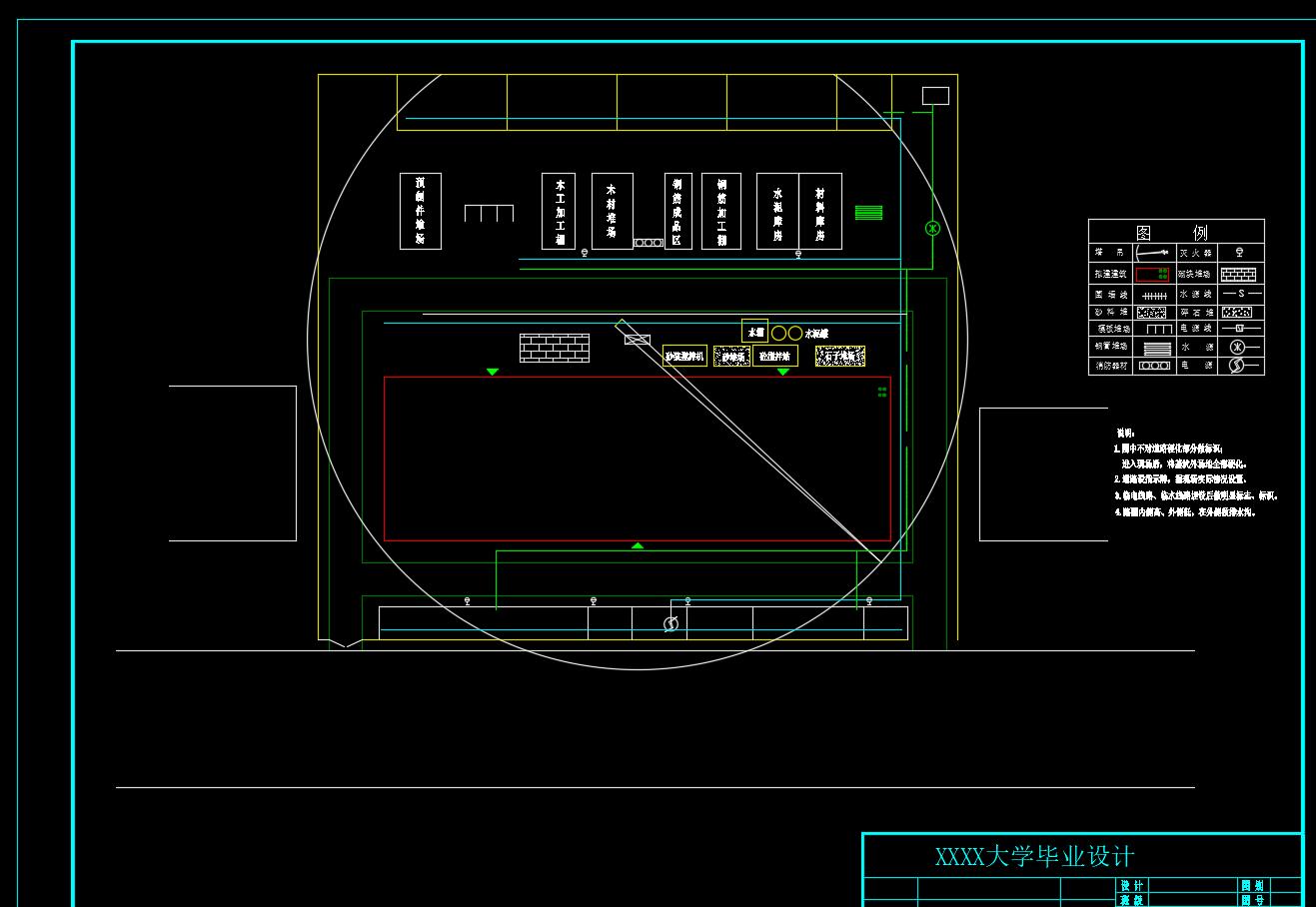Select the 木工加工棚 label

point(560,212)
